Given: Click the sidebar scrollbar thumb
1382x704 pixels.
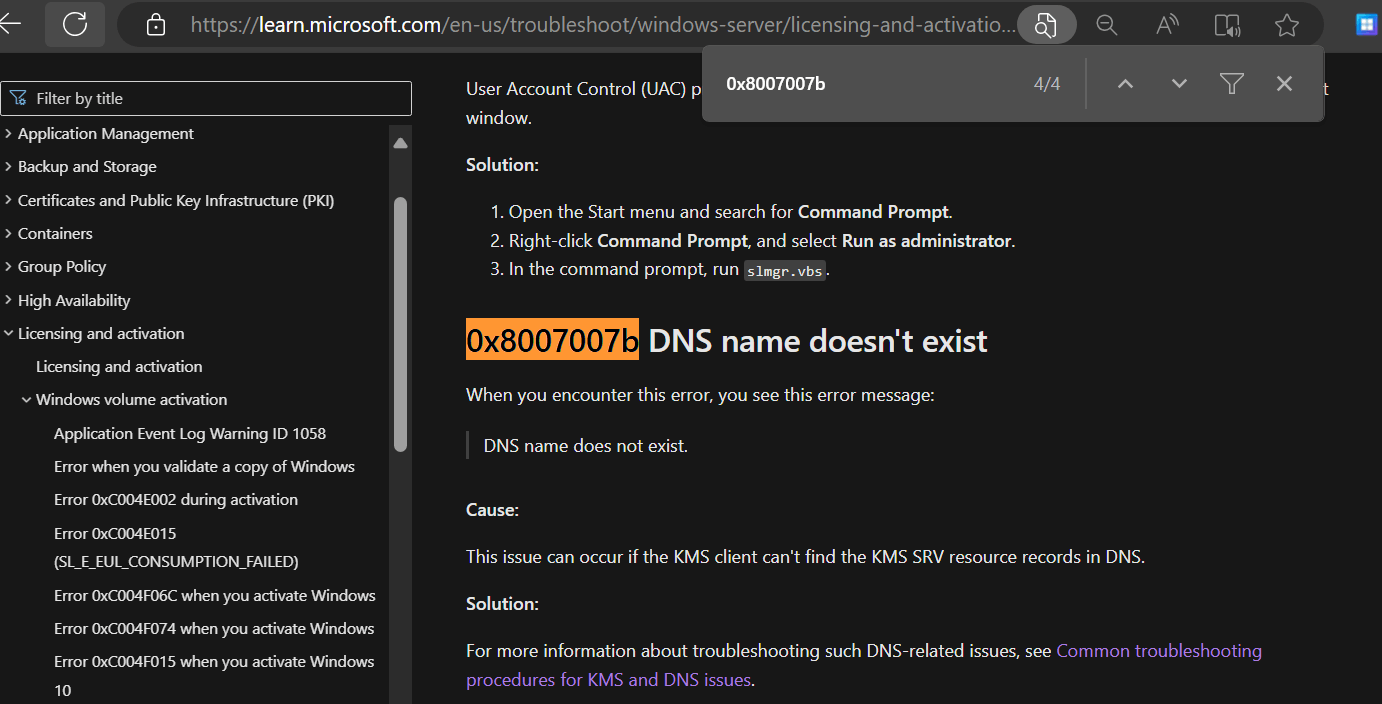Looking at the screenshot, I should tap(400, 323).
